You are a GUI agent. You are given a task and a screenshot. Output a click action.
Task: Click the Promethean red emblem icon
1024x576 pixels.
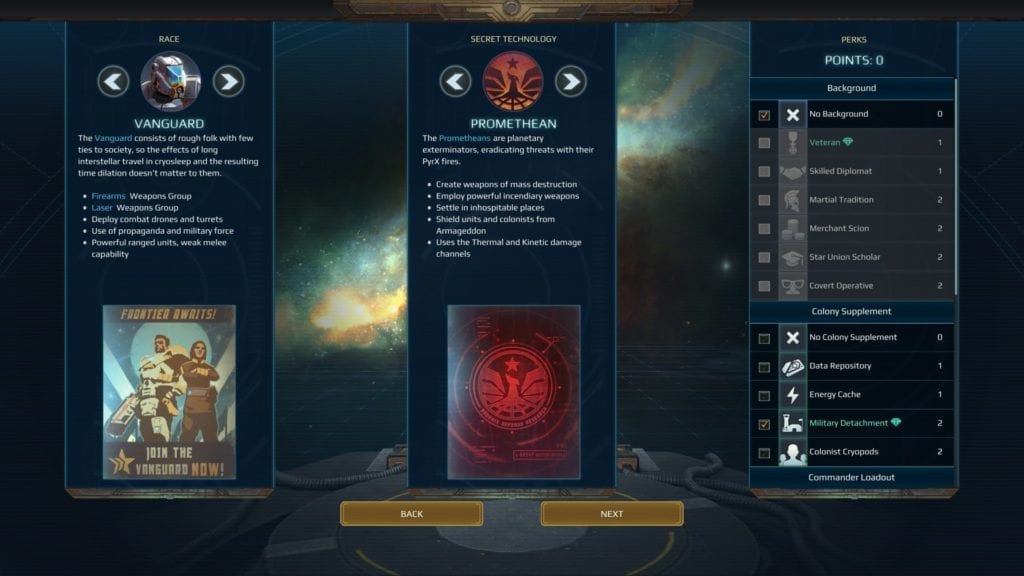(513, 82)
